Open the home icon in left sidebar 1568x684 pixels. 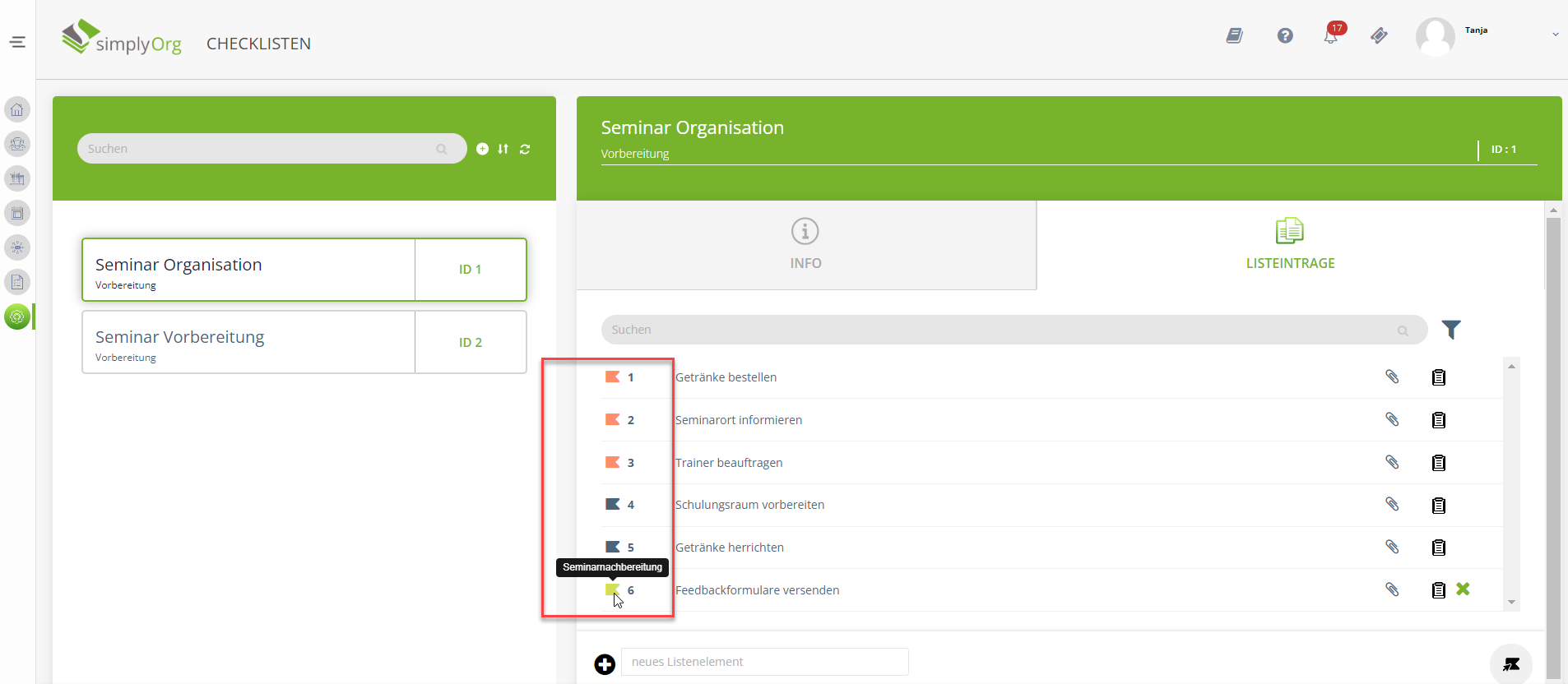(17, 109)
